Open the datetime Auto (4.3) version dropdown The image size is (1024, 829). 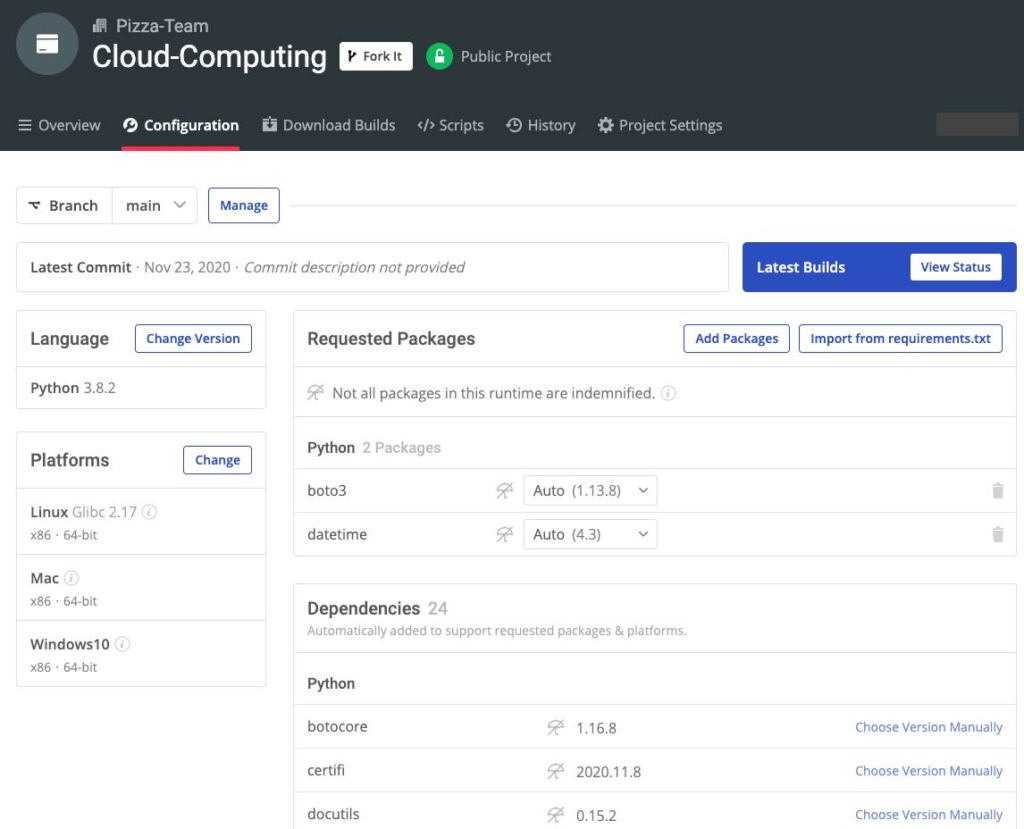click(x=590, y=534)
